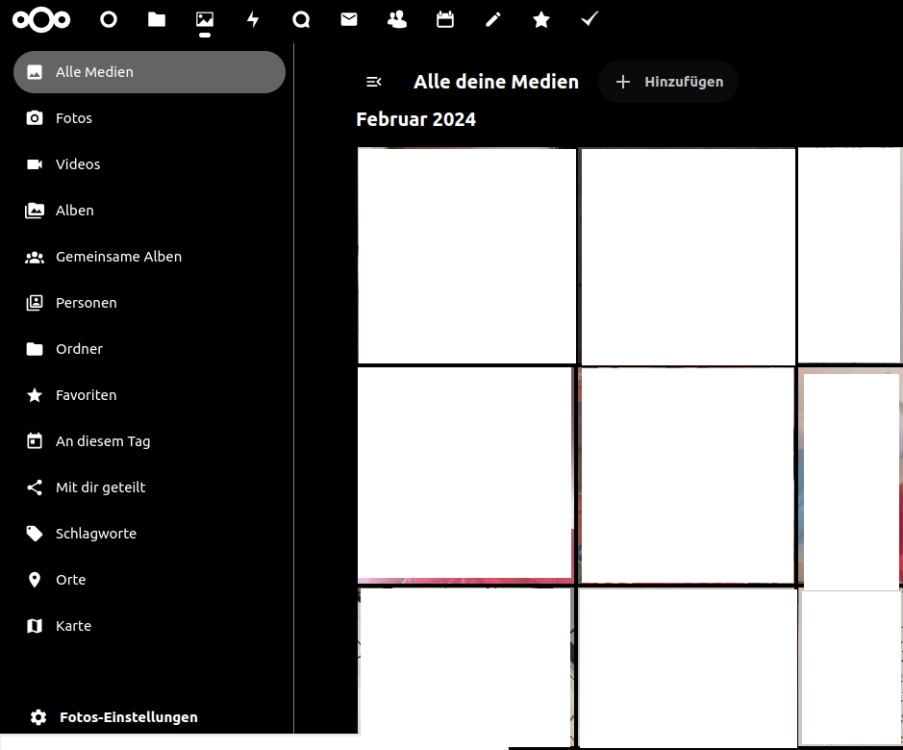The height and width of the screenshot is (750, 903).
Task: Open the Photos app icon in top bar
Action: click(204, 20)
